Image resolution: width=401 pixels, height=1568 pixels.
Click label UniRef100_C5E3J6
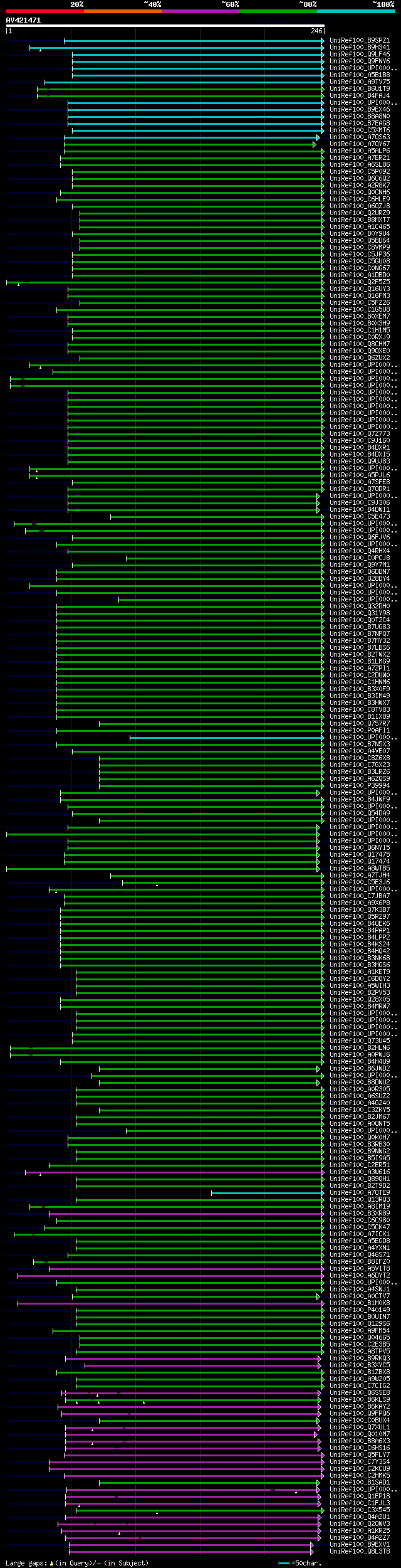[x=360, y=882]
